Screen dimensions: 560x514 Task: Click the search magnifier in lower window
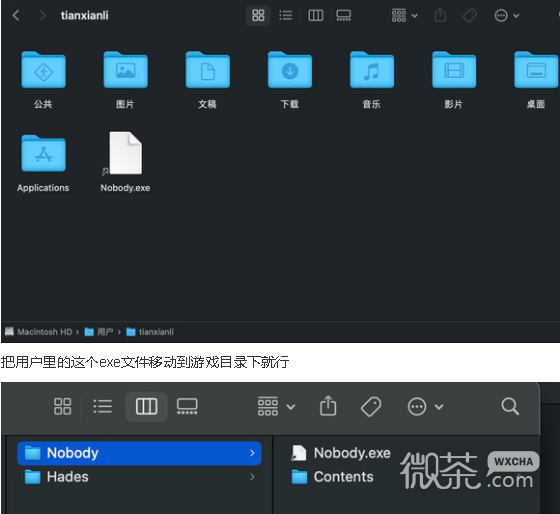(x=510, y=406)
